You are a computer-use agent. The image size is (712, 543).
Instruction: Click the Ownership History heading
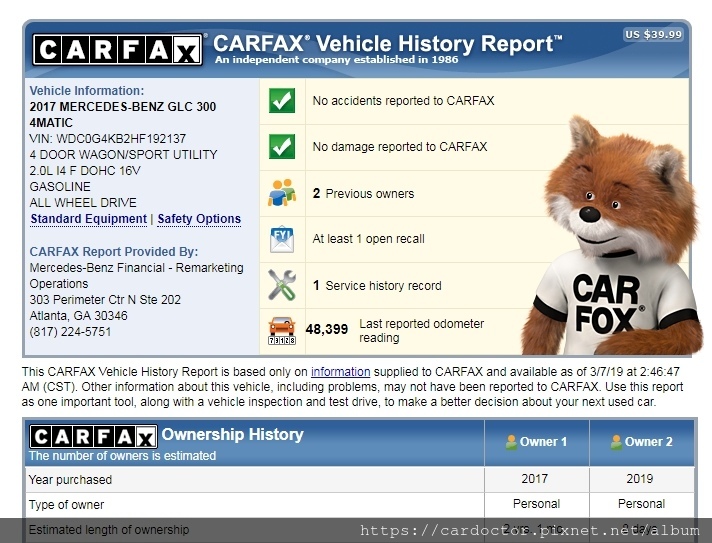[x=232, y=434]
